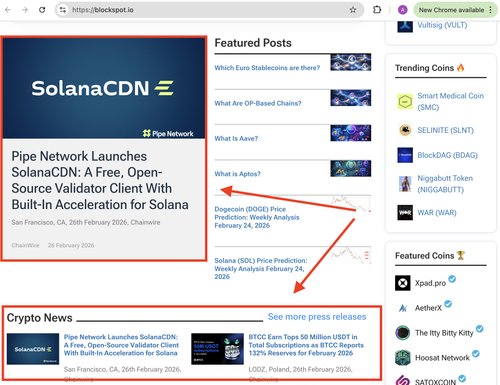Open Hoosat Network featured coin
Viewport: 500px width, 385px height.
point(442,358)
